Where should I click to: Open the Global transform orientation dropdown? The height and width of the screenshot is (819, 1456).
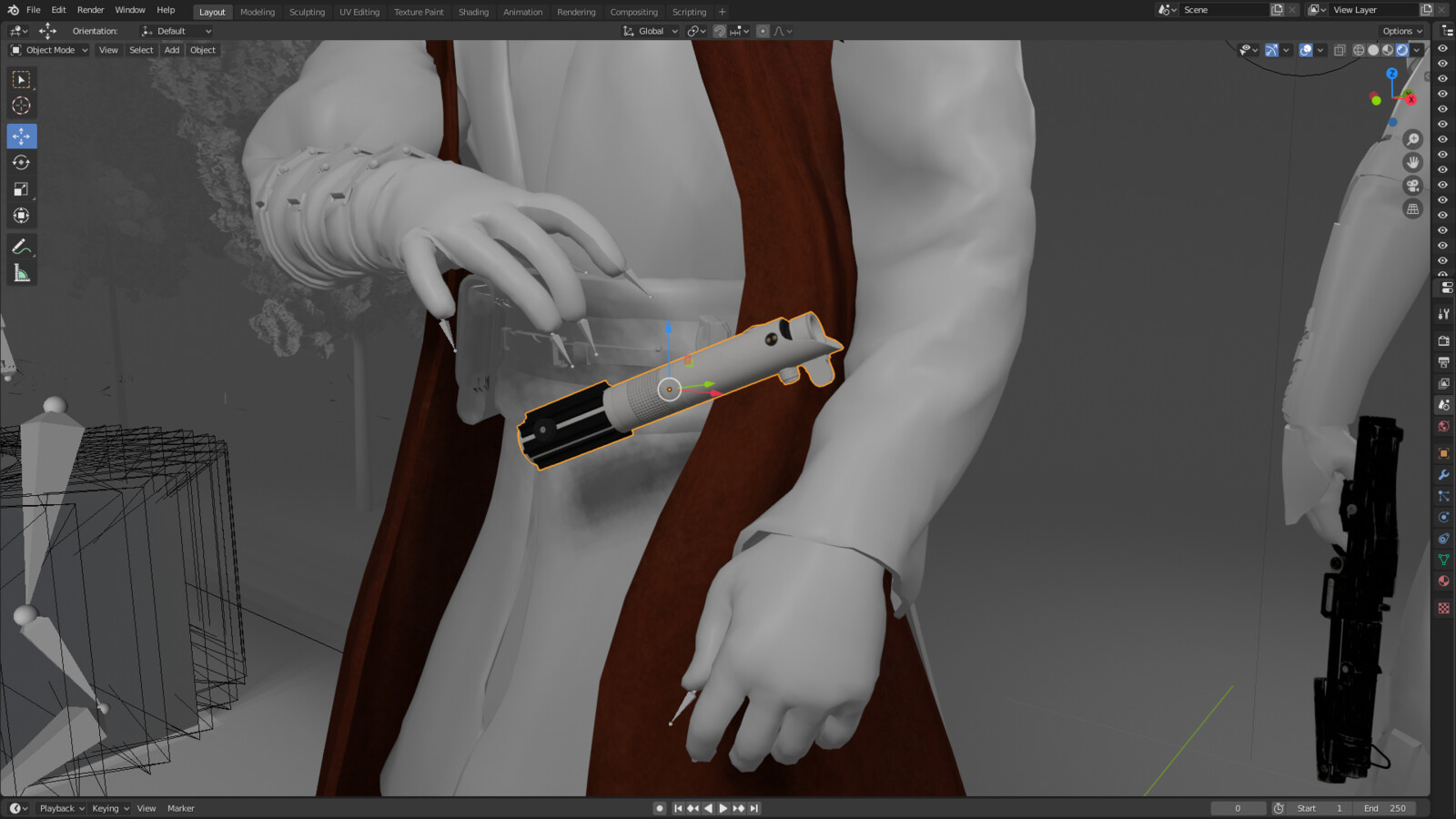(x=651, y=31)
